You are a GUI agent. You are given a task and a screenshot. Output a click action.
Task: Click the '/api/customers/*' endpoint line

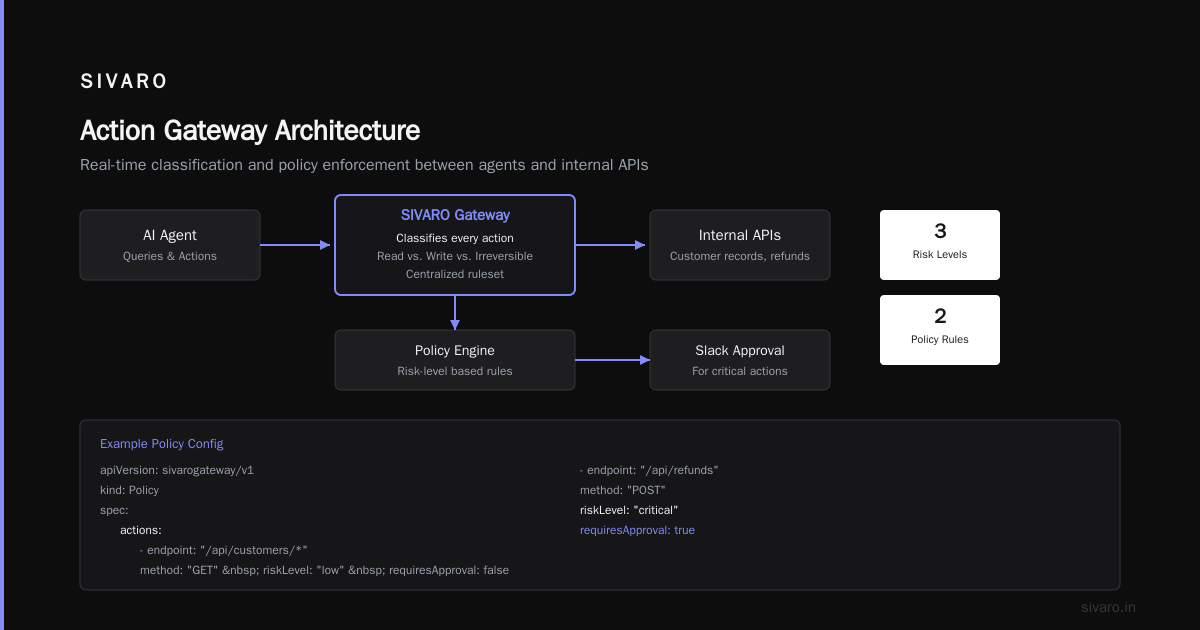pos(224,550)
